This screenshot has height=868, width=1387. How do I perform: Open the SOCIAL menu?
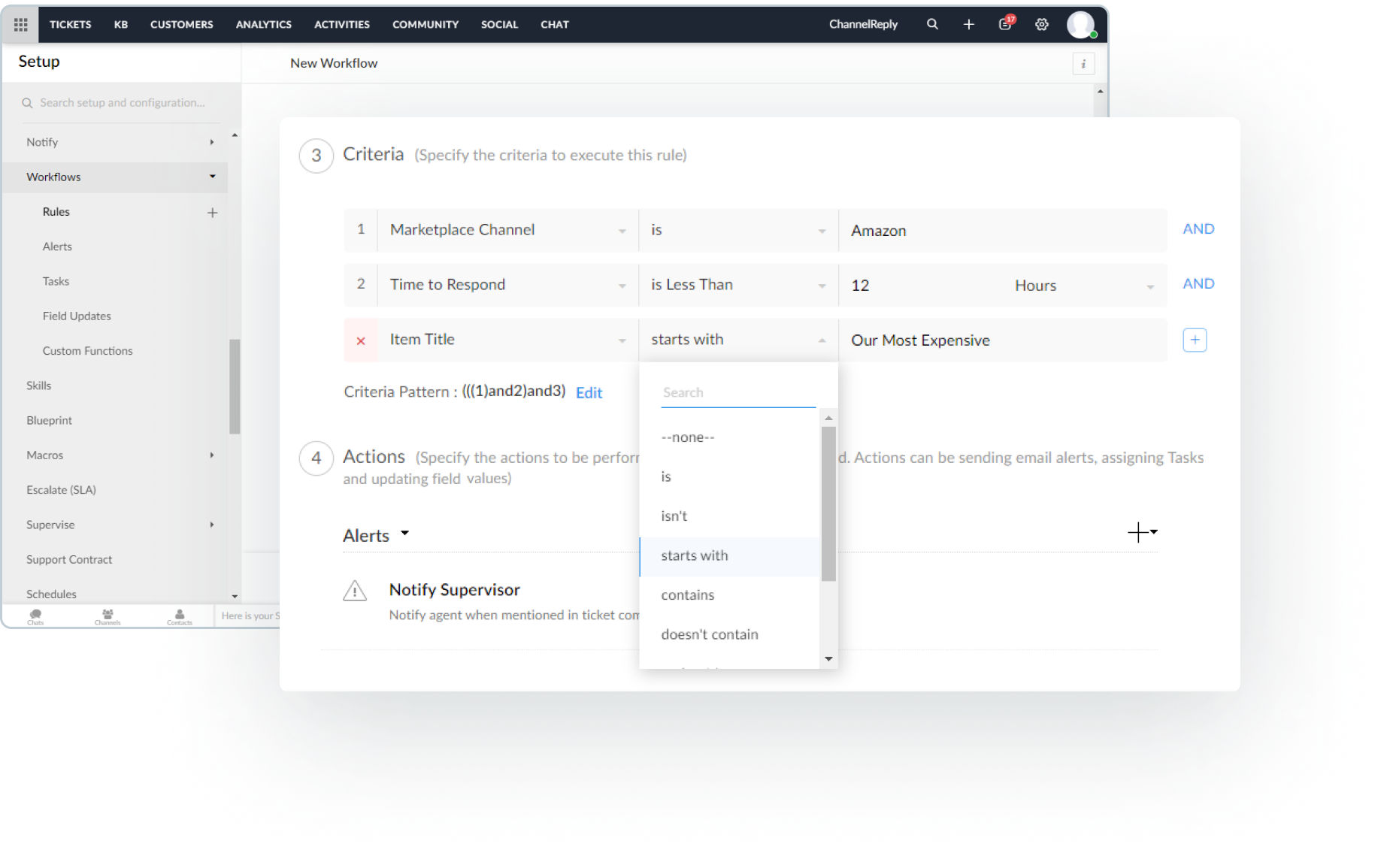500,24
